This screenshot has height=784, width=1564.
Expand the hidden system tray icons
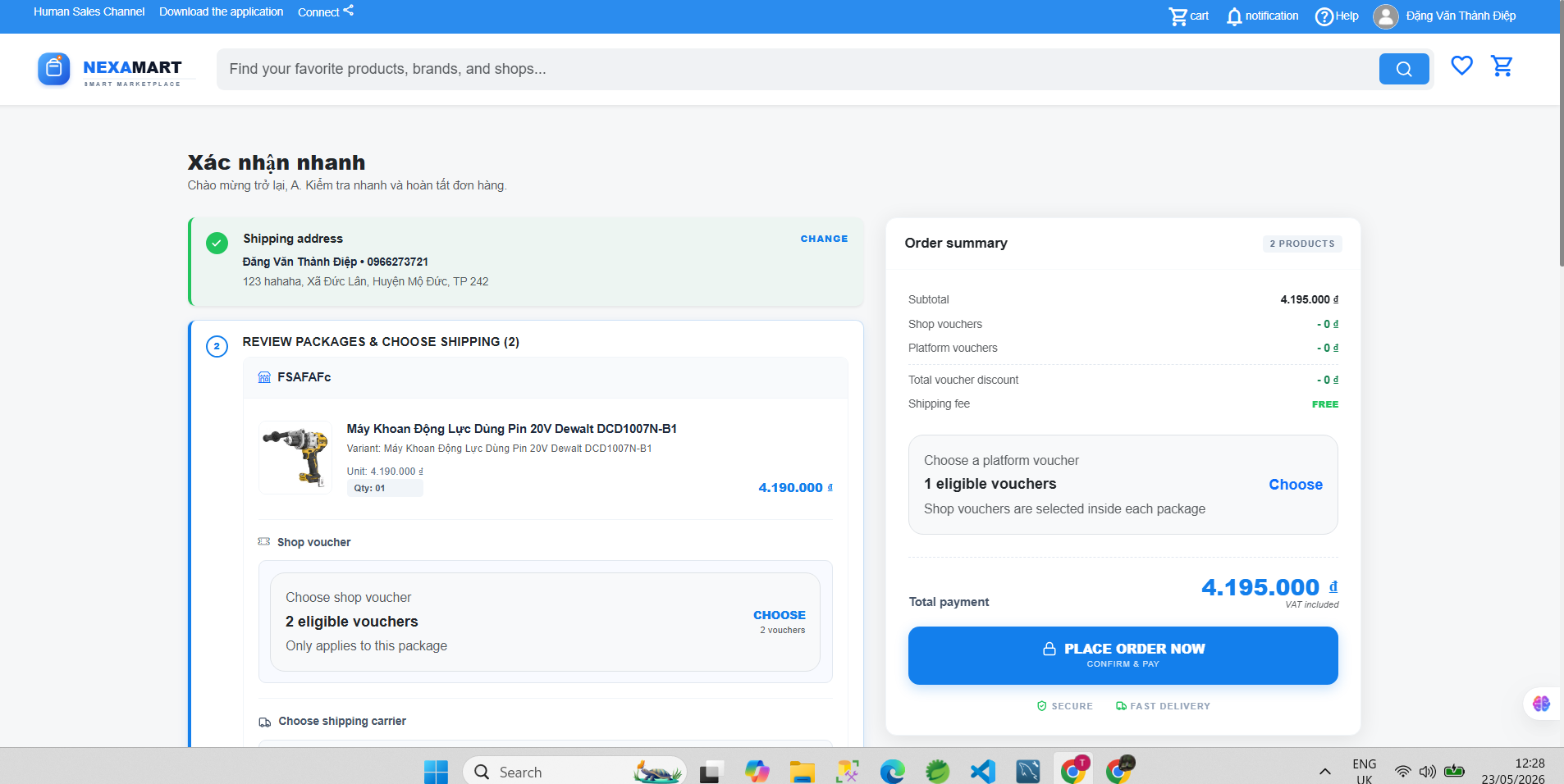[1324, 772]
